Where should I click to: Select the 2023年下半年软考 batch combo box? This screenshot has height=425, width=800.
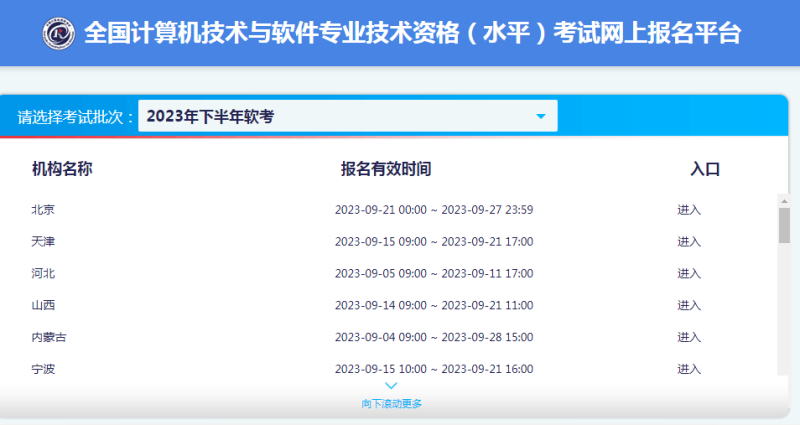coord(347,116)
